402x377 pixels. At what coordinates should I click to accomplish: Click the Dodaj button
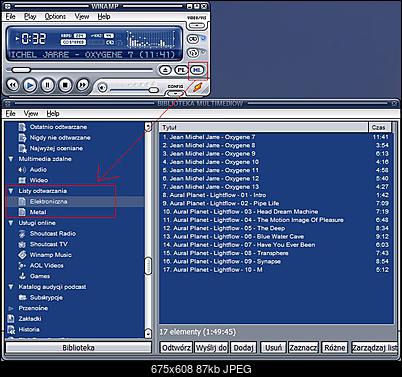pos(243,348)
